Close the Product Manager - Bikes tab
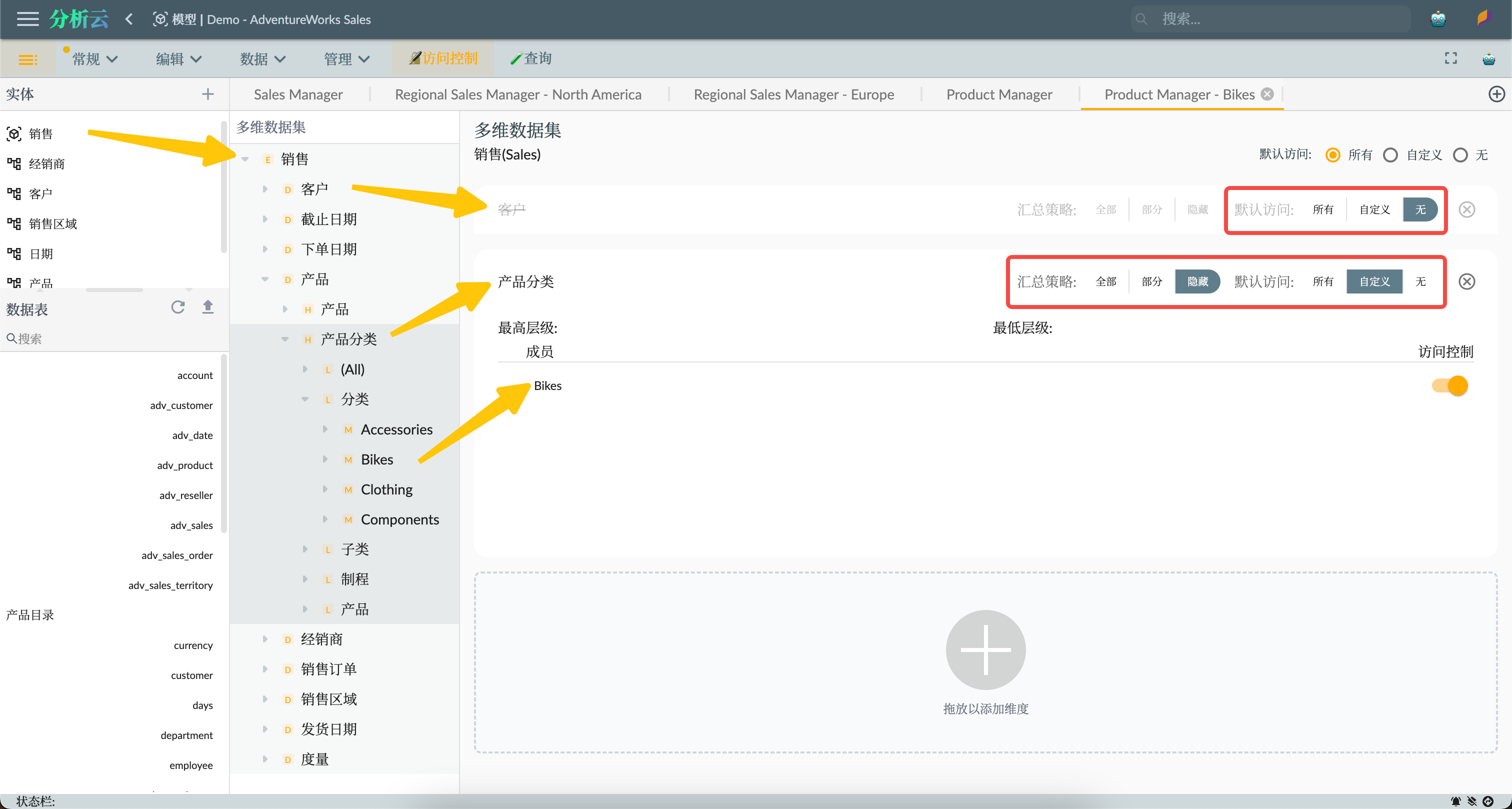1512x809 pixels. (1268, 94)
